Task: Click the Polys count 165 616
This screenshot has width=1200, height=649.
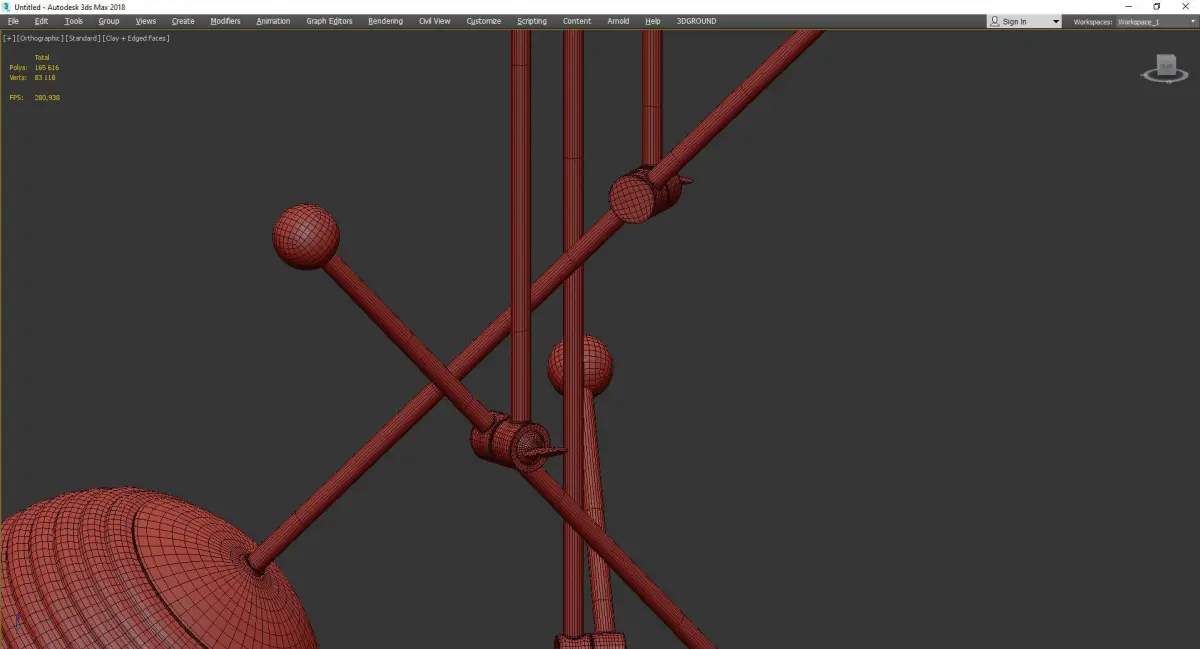Action: (x=46, y=68)
